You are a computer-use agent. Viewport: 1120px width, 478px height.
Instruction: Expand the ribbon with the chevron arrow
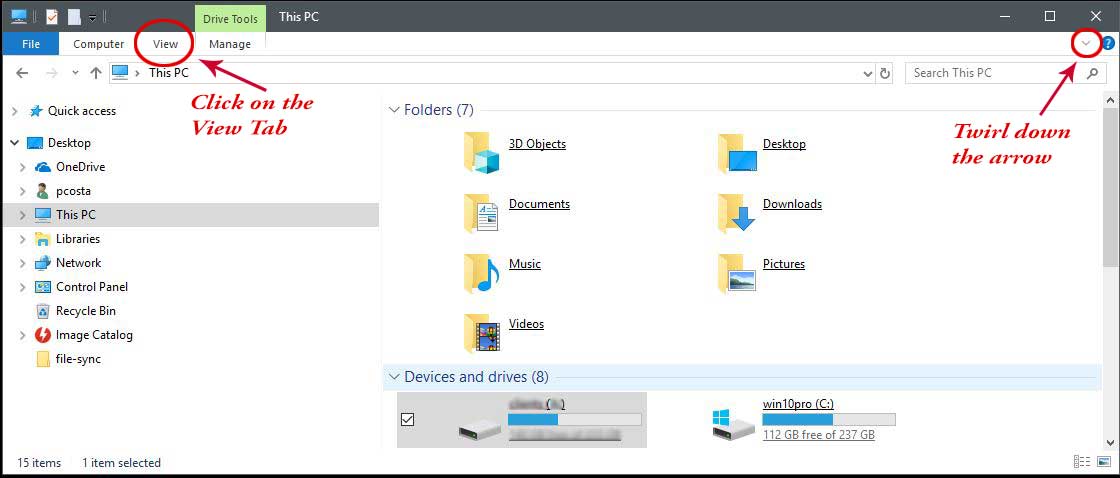tap(1086, 44)
